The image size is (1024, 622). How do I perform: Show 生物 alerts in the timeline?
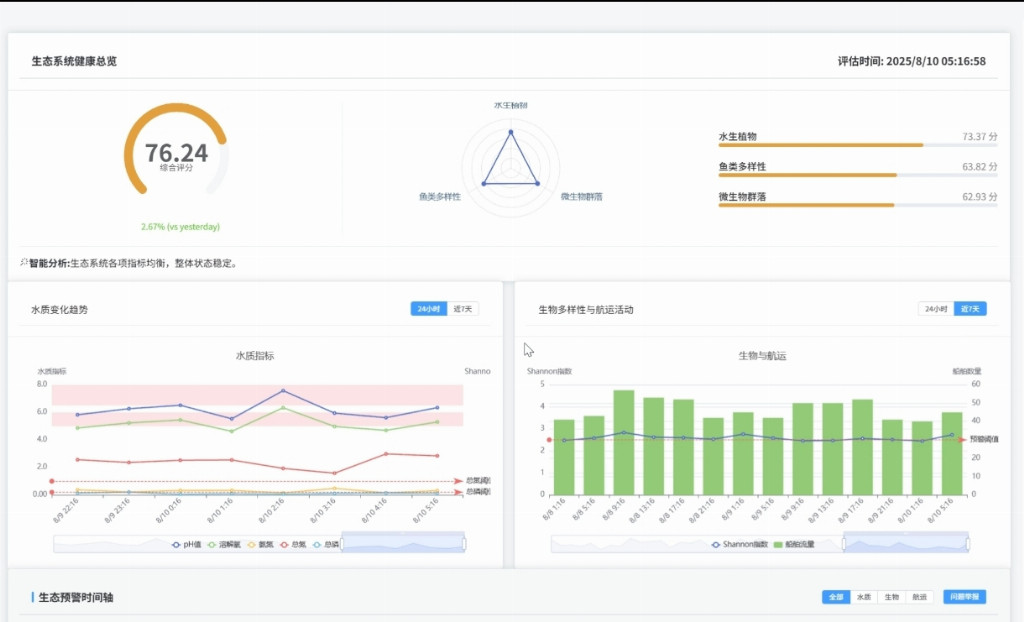(x=891, y=597)
